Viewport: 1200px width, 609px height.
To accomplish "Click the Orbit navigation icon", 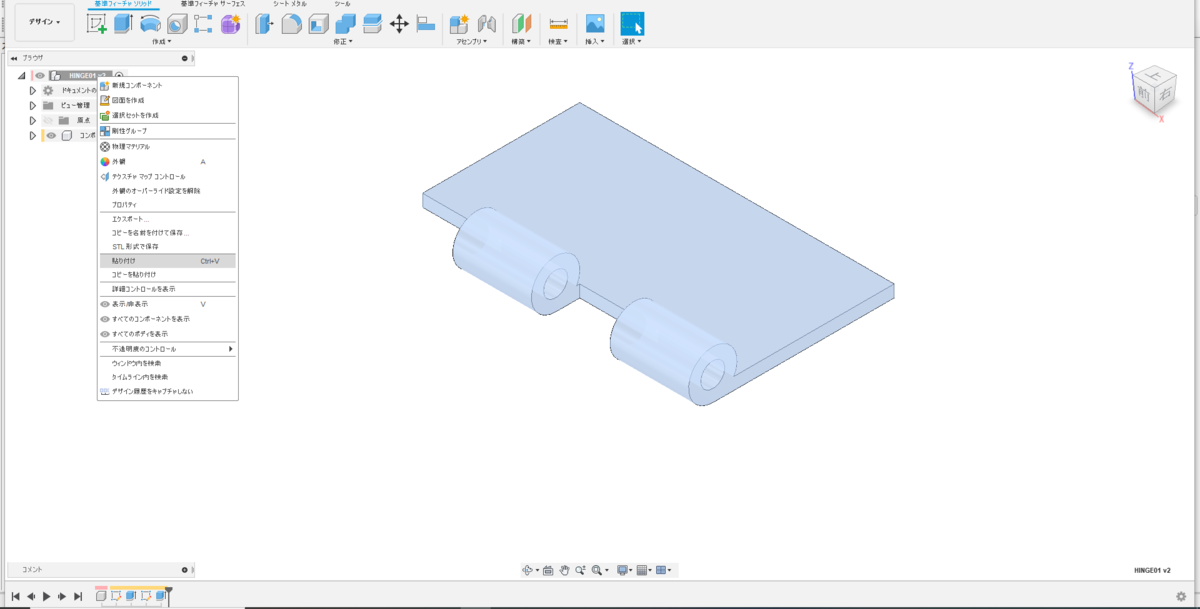I will click(529, 570).
